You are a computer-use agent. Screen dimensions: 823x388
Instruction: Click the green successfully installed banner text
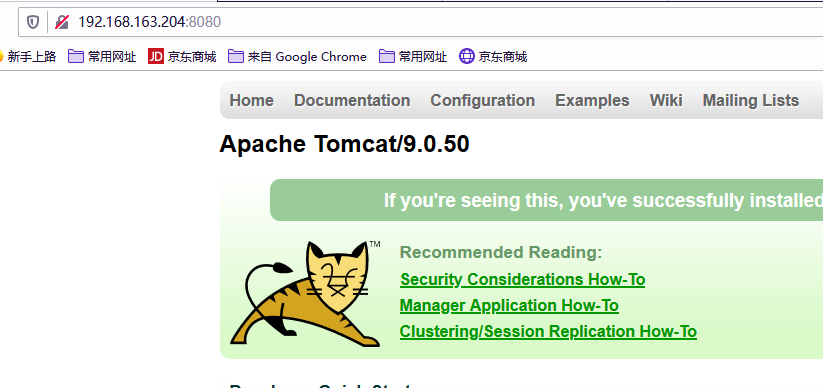[603, 201]
